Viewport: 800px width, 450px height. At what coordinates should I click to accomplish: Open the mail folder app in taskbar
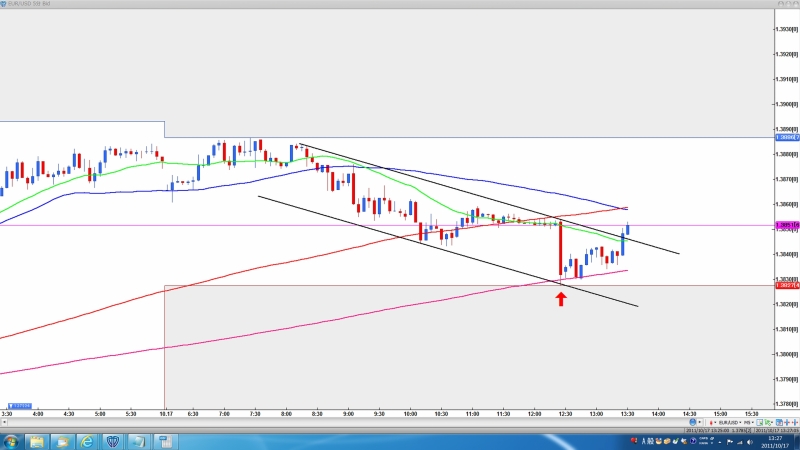pos(62,442)
